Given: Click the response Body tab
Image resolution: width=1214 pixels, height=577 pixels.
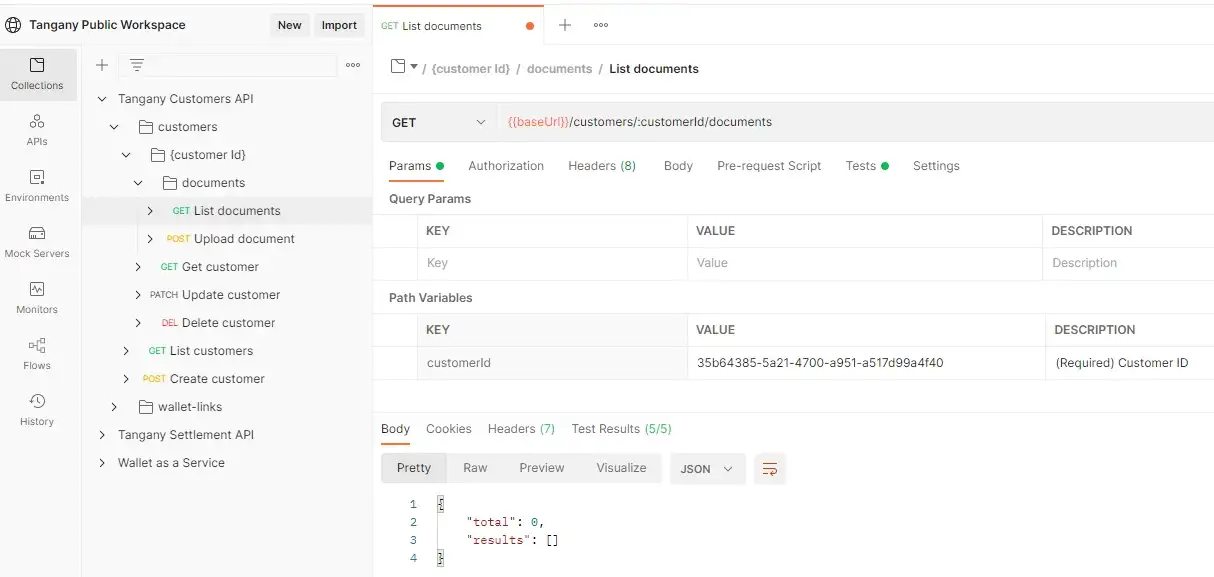Looking at the screenshot, I should pyautogui.click(x=395, y=429).
